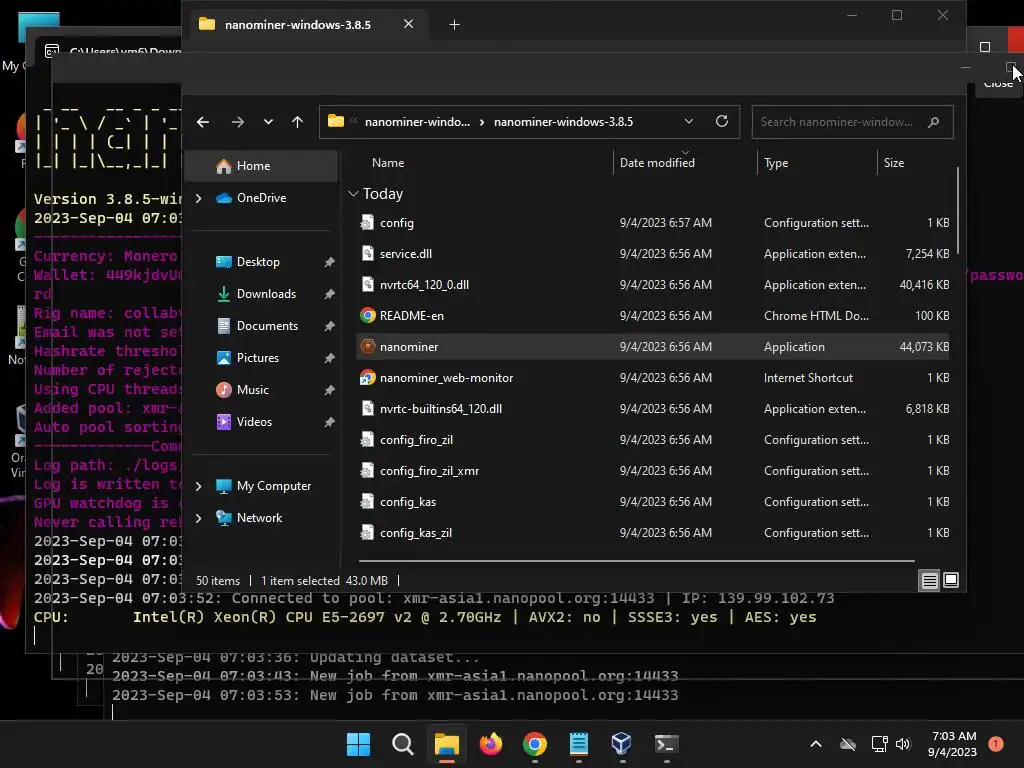Select Network in the sidebar

click(259, 518)
